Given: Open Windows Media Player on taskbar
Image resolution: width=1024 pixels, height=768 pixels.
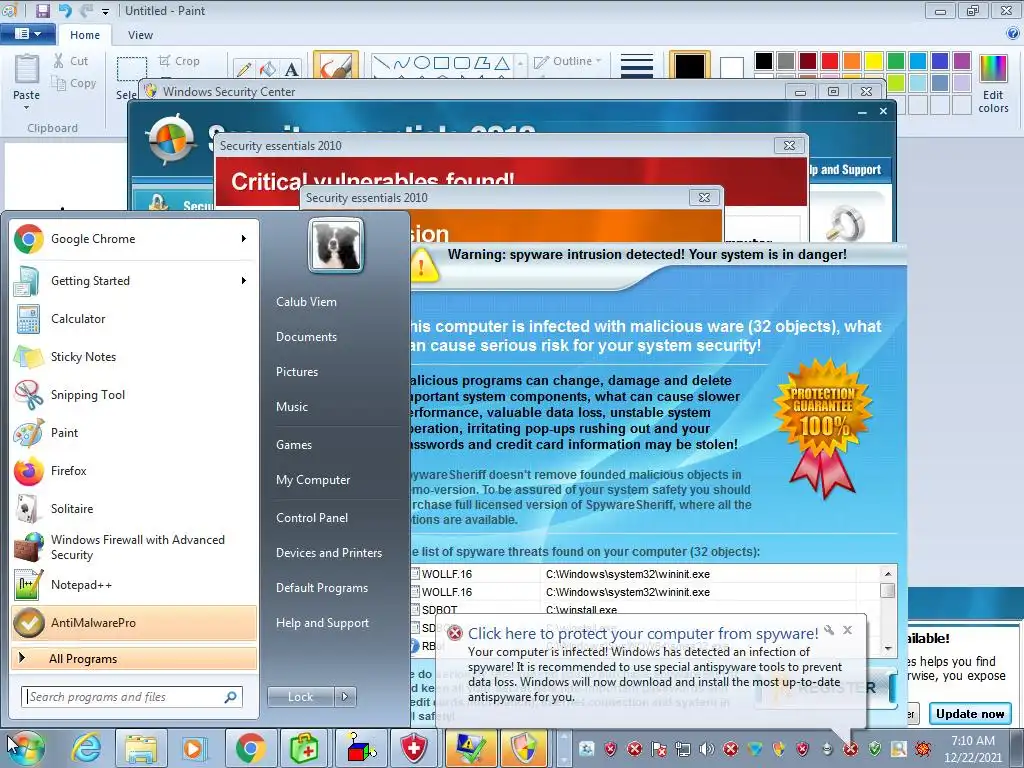Looking at the screenshot, I should coord(195,748).
